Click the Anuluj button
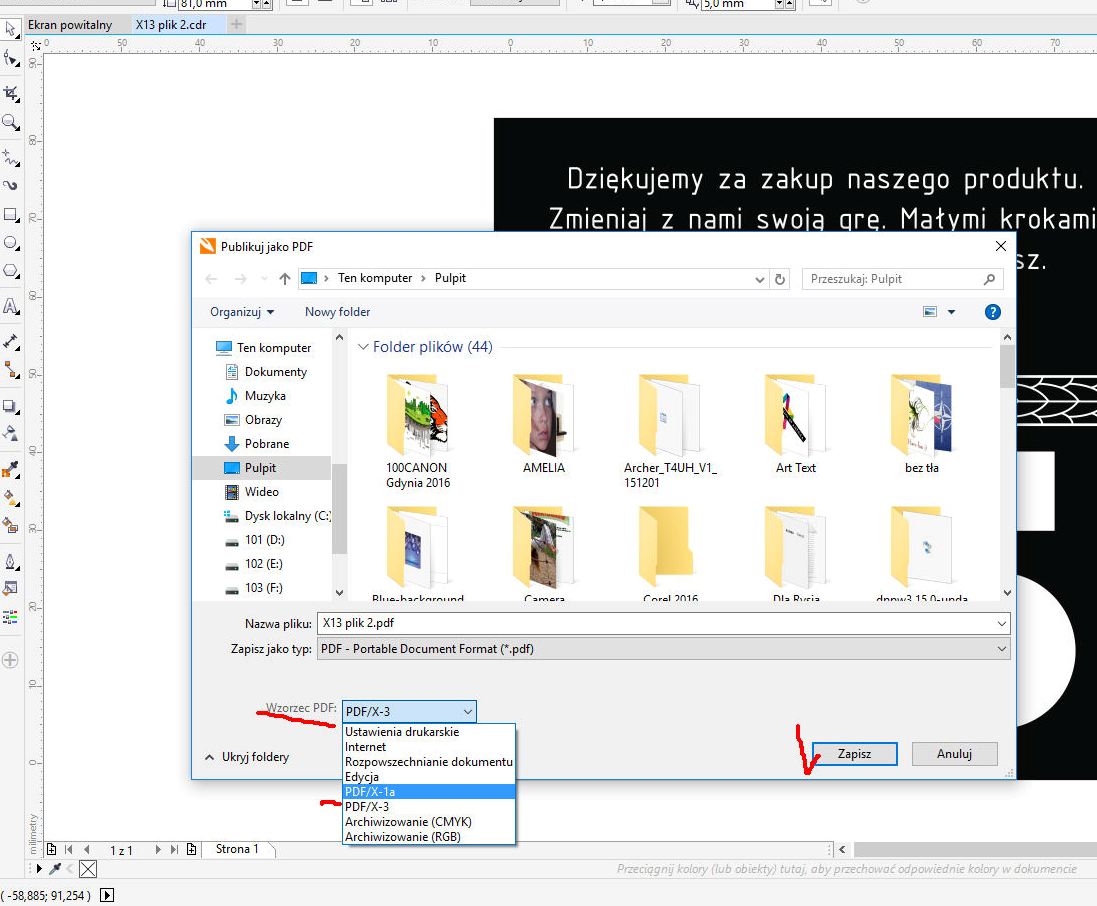Screen dimensions: 1097x906 pyautogui.click(x=954, y=754)
